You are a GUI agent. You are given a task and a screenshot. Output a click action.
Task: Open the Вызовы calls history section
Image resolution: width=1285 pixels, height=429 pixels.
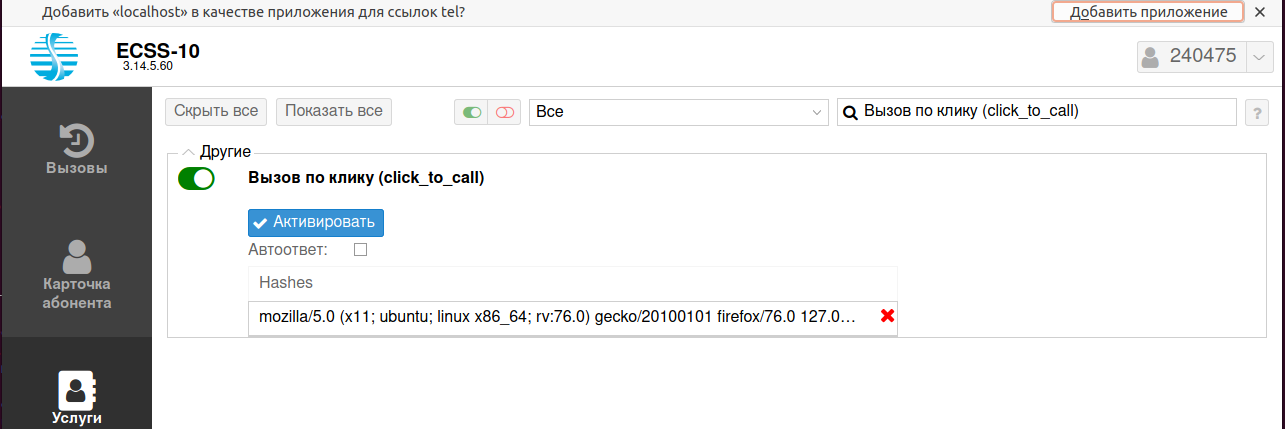tap(77, 149)
